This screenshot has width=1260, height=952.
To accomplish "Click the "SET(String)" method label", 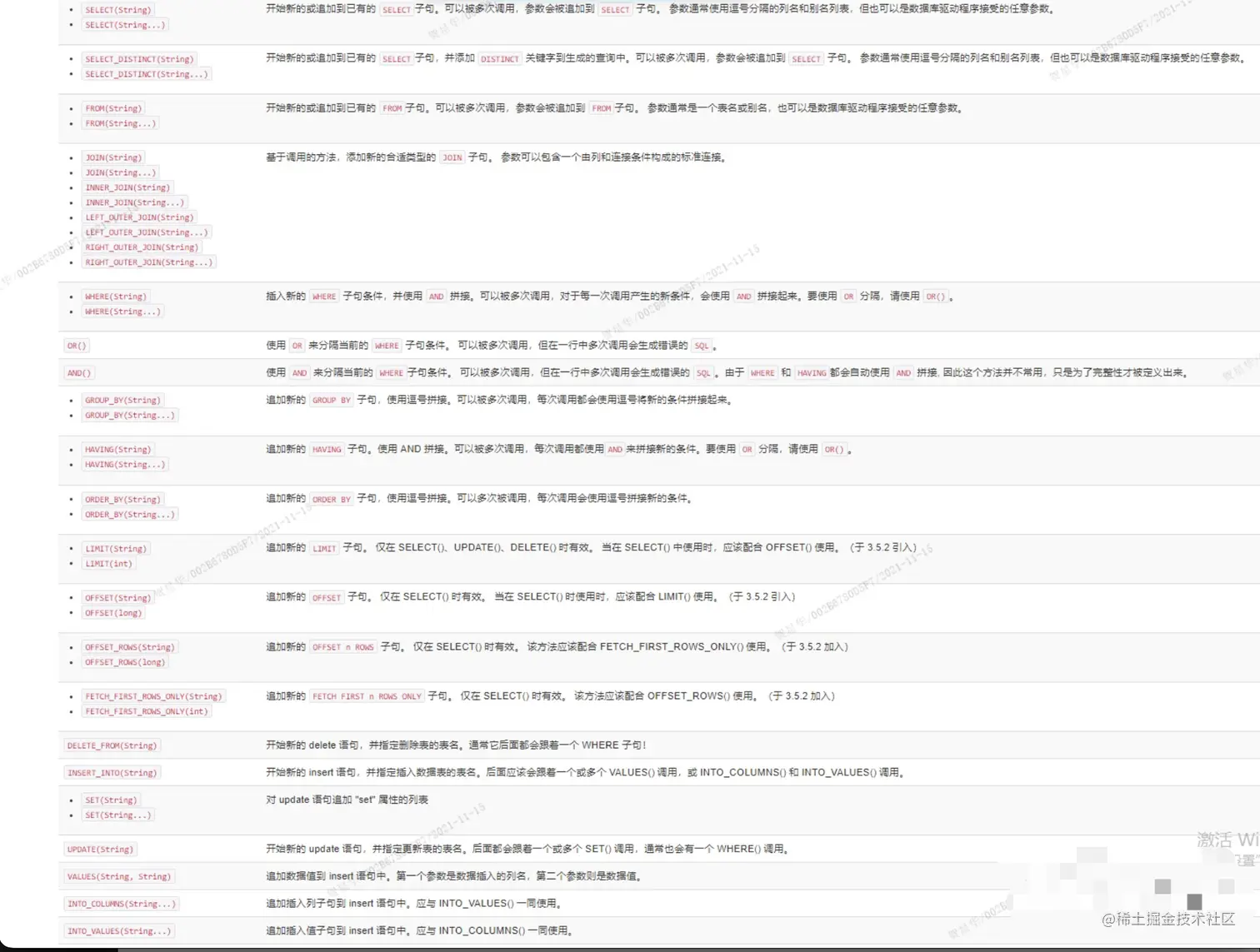I will coord(111,800).
